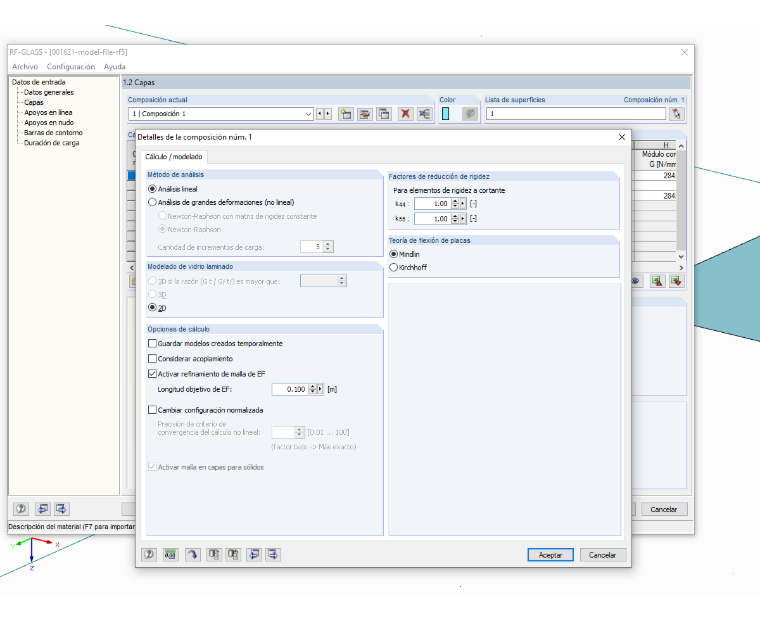
Task: Close the Detalles de la composición dialog
Action: tap(622, 137)
